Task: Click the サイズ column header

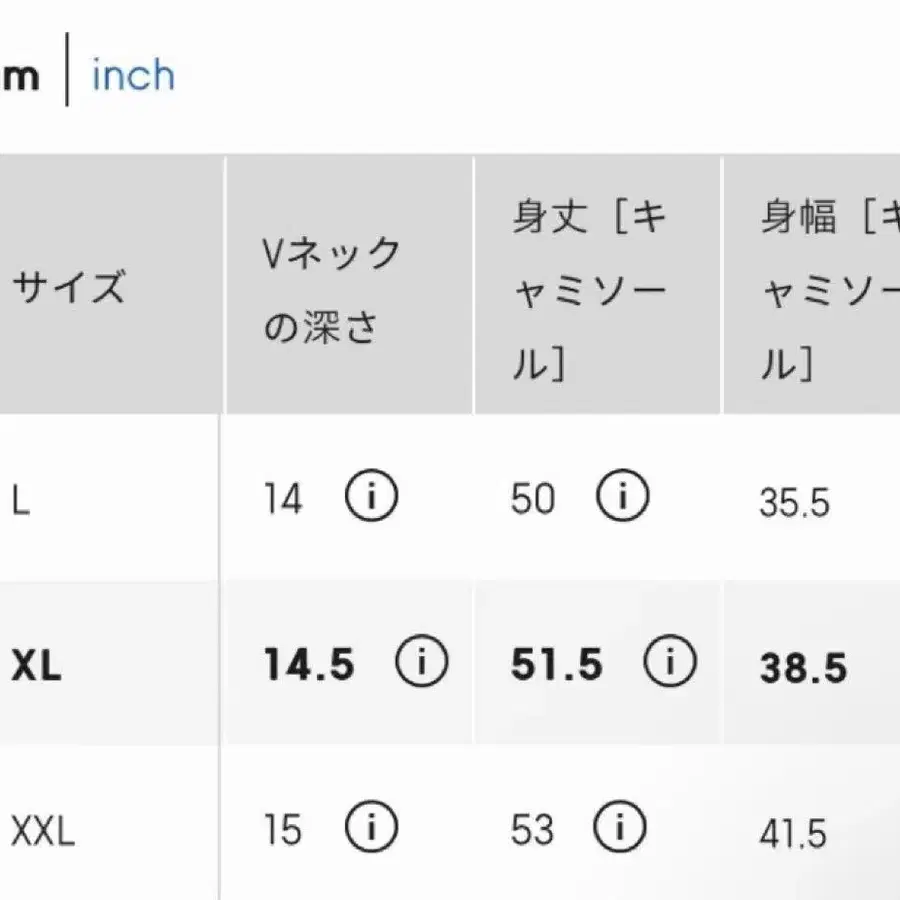Action: coord(70,285)
